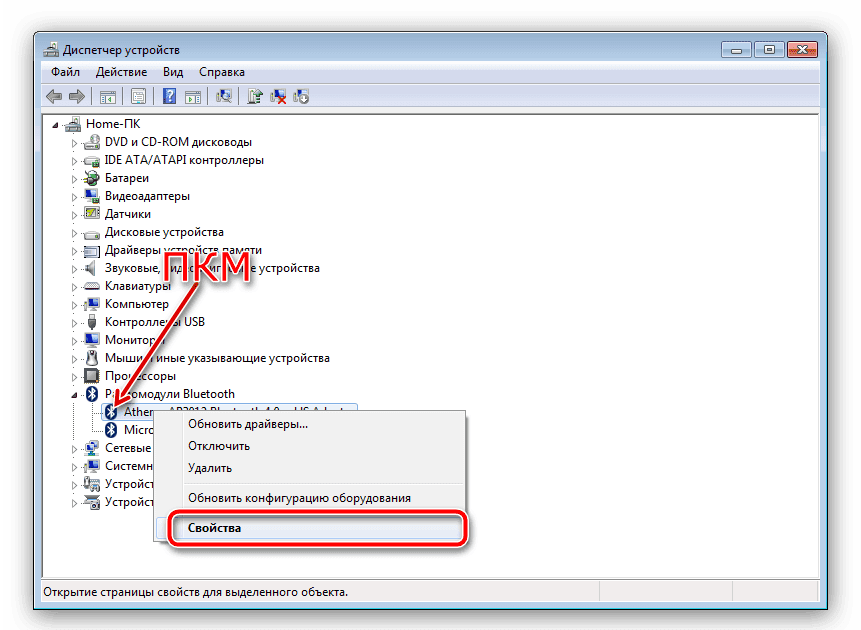Click the Звуковые speaker icon

tap(91, 268)
